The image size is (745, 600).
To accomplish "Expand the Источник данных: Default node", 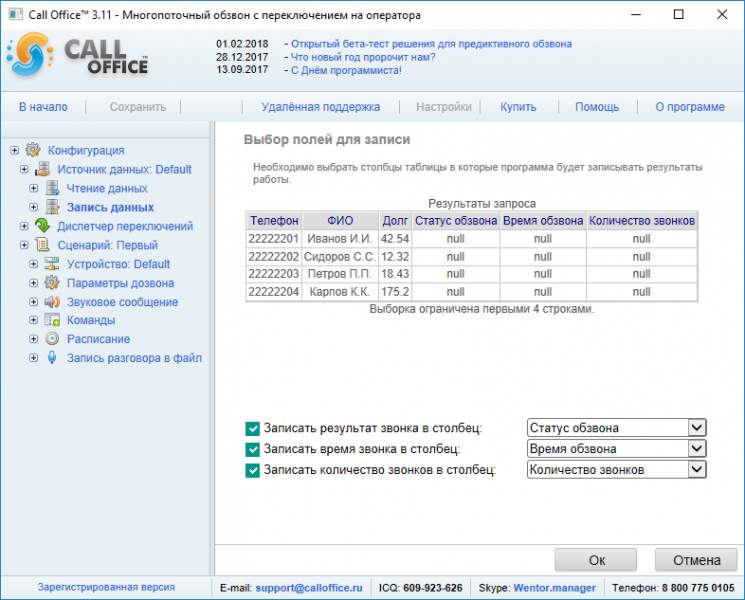I will tap(24, 169).
